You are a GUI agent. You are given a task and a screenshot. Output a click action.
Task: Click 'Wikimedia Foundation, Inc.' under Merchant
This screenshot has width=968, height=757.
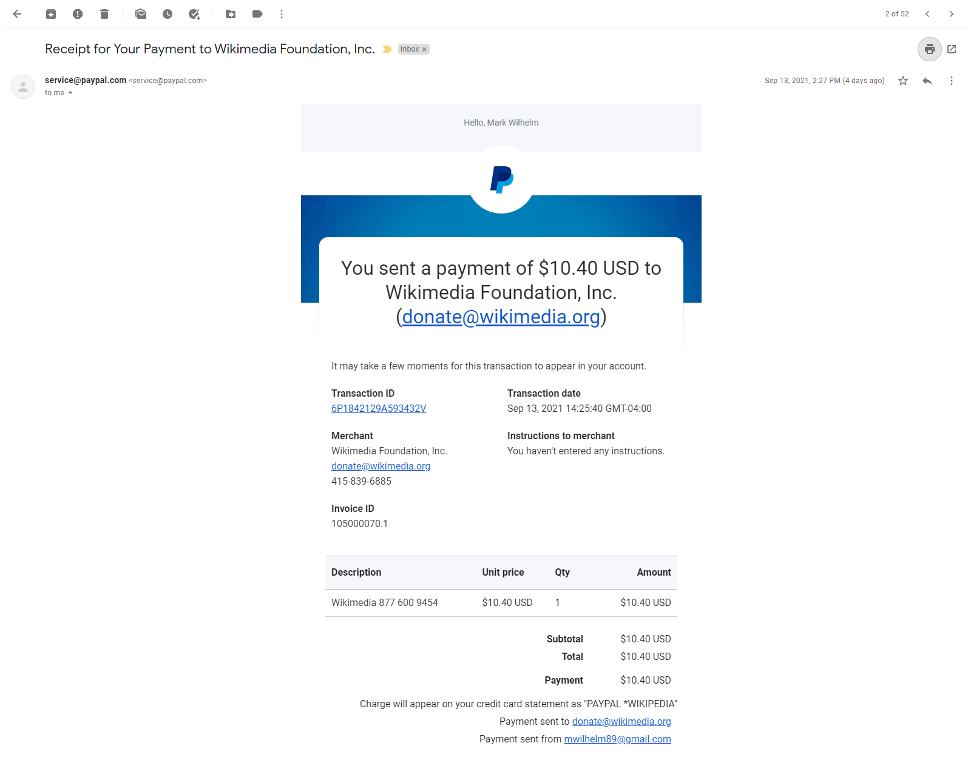tap(389, 451)
